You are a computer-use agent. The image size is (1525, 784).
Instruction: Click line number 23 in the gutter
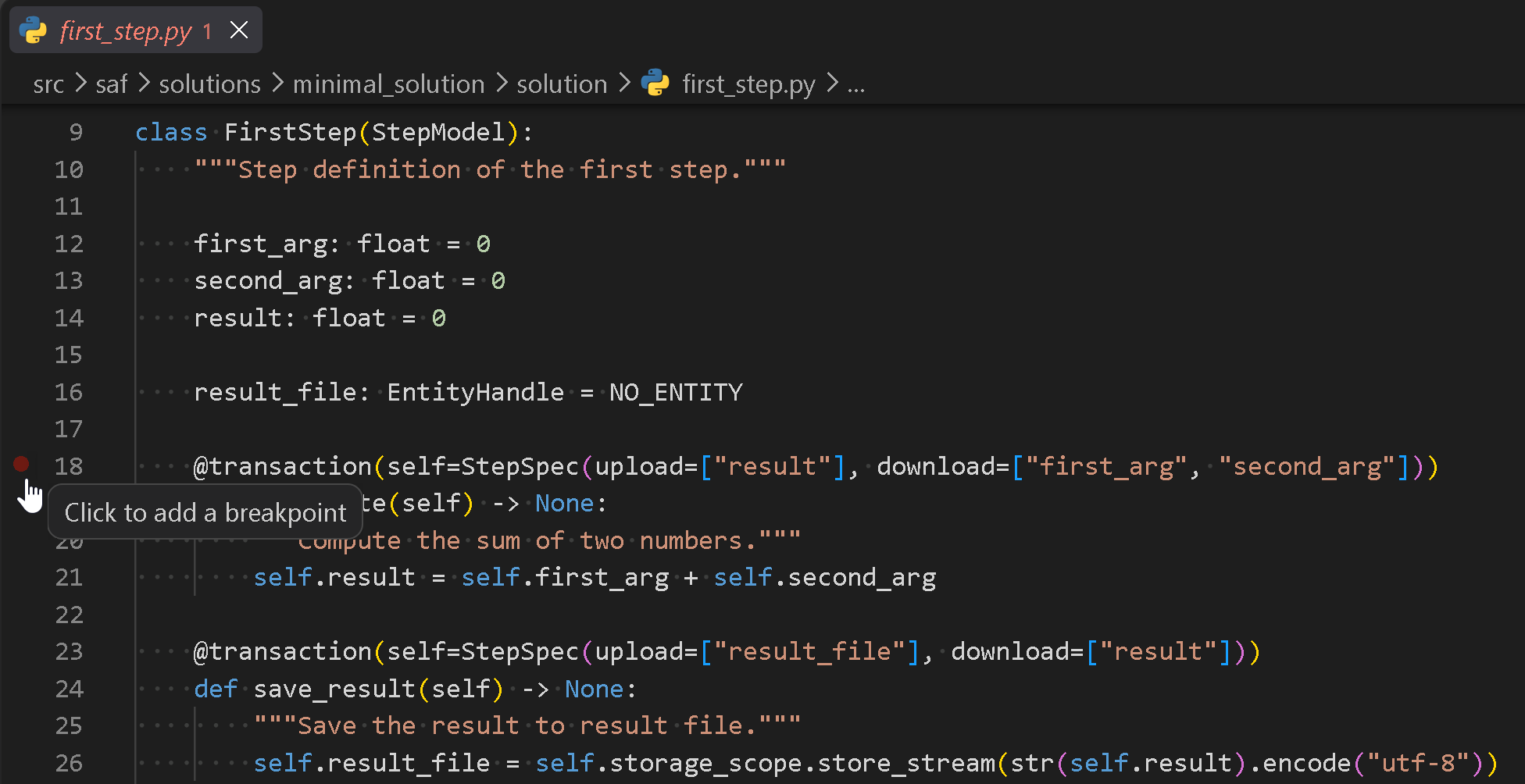click(69, 651)
